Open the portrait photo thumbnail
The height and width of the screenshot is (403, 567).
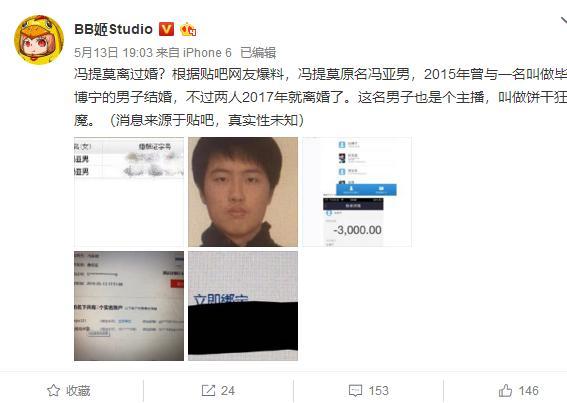pos(243,192)
